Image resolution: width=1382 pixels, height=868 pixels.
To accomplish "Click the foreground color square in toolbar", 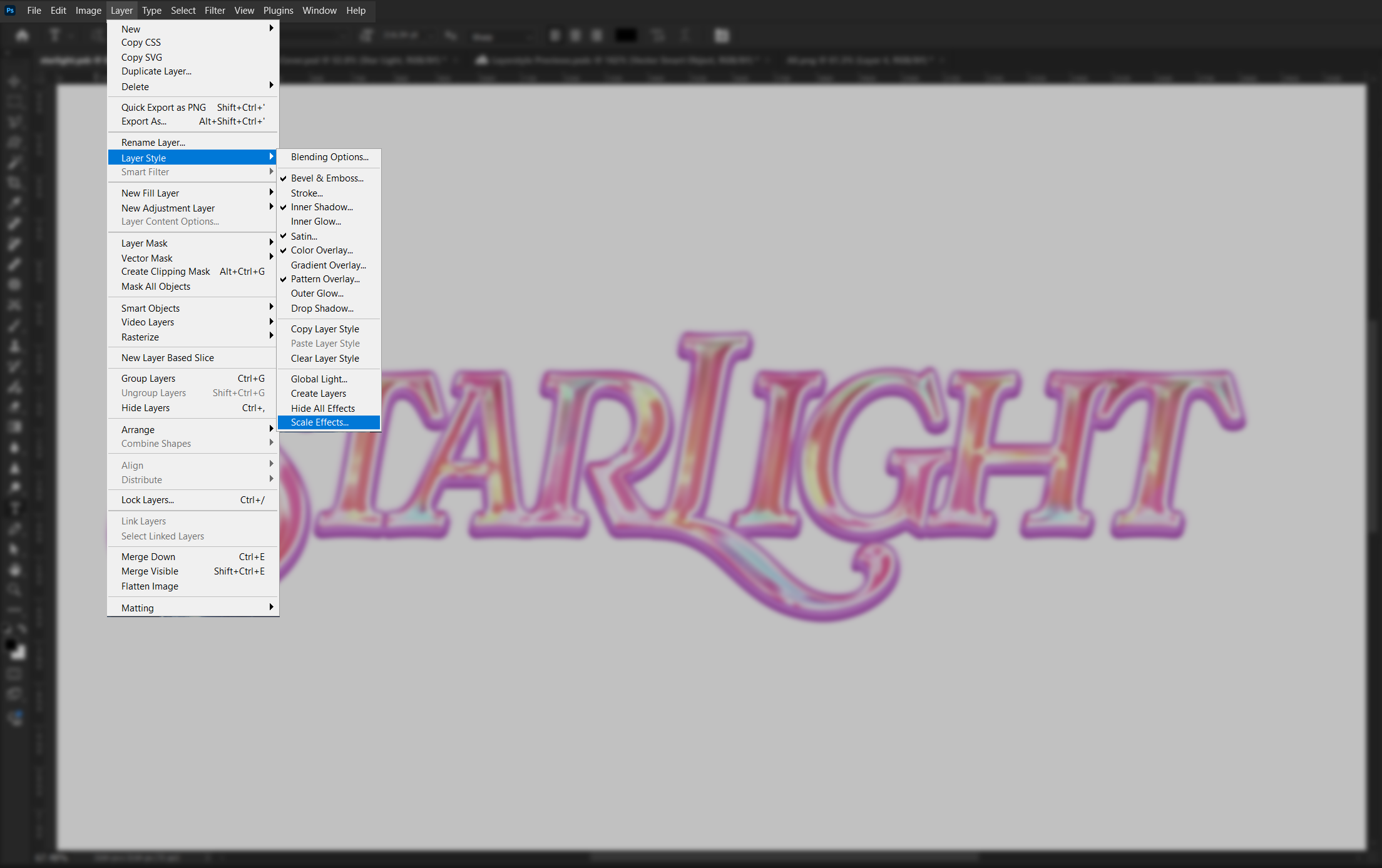I will [11, 645].
